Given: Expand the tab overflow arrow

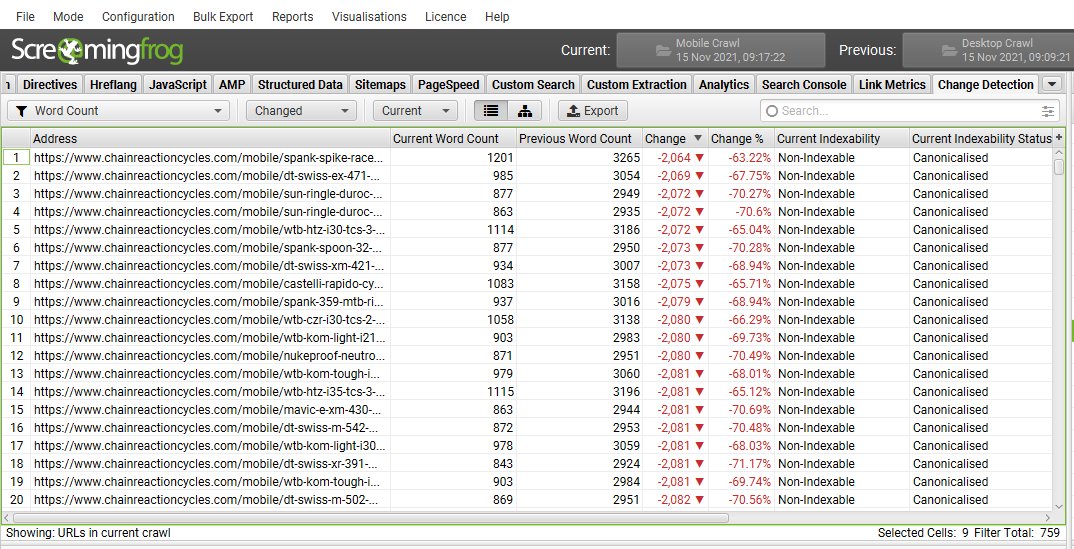Looking at the screenshot, I should coord(1051,85).
